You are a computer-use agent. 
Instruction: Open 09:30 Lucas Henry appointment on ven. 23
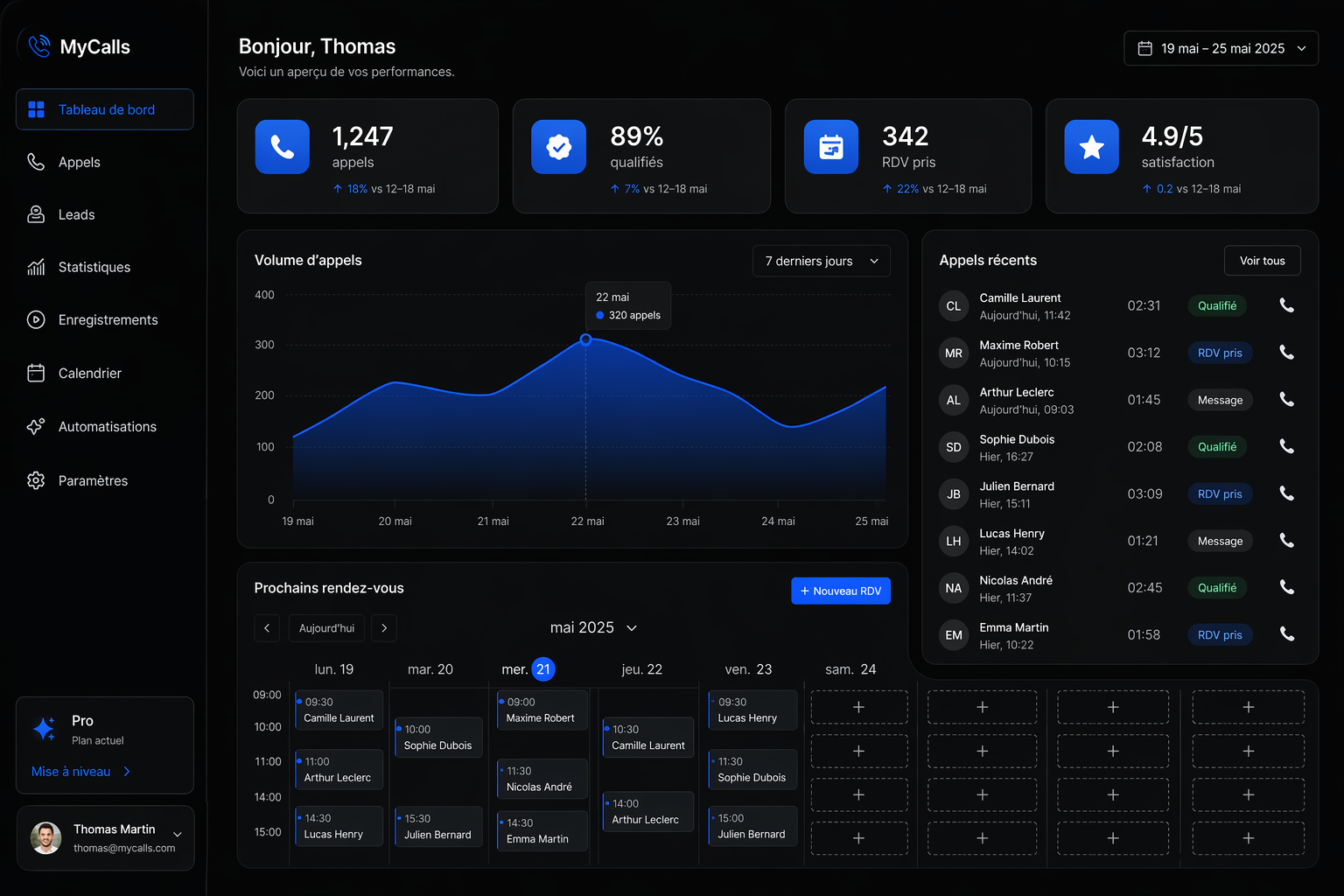752,710
